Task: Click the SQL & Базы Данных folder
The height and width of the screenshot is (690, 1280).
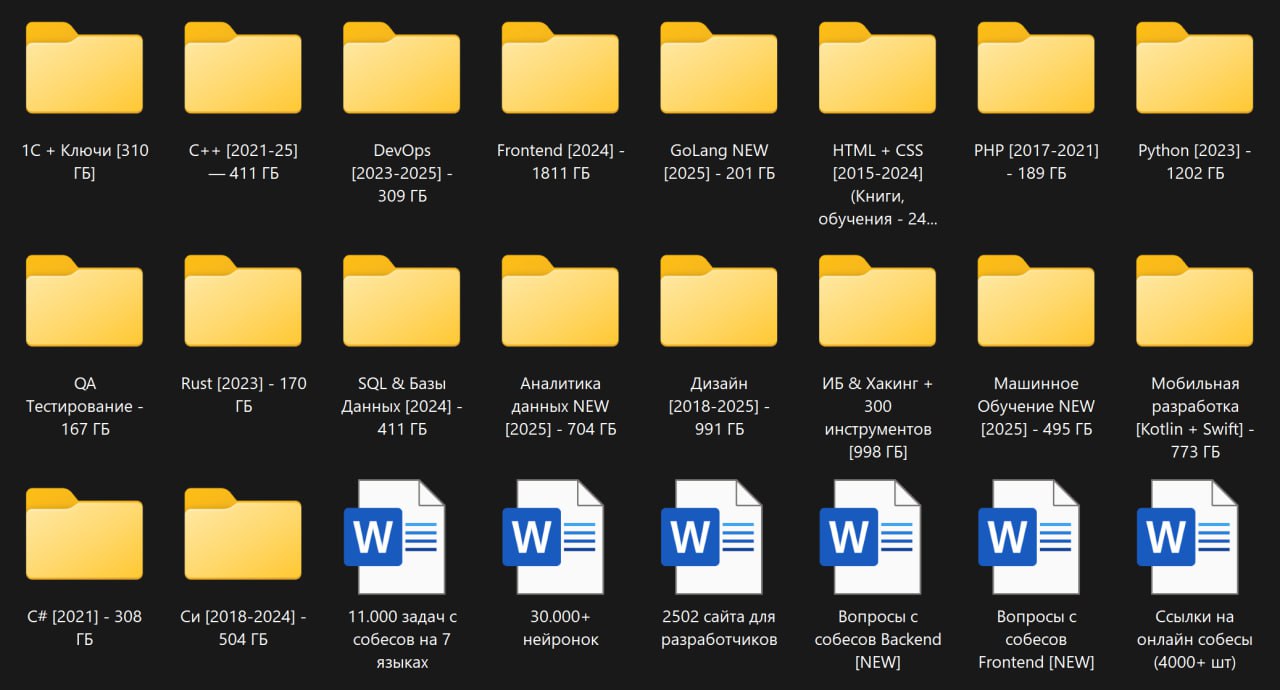Action: coord(402,301)
